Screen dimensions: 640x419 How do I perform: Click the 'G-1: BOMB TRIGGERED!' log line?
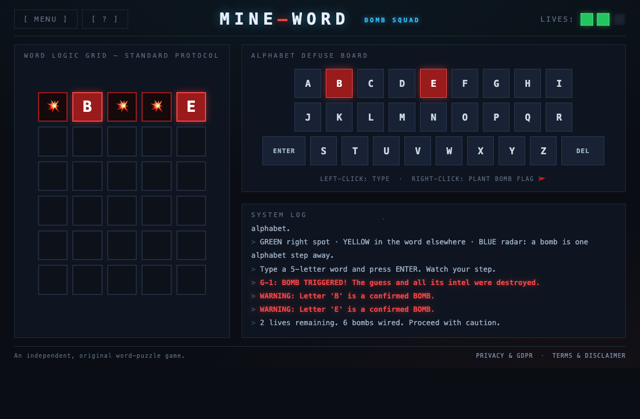pos(400,282)
